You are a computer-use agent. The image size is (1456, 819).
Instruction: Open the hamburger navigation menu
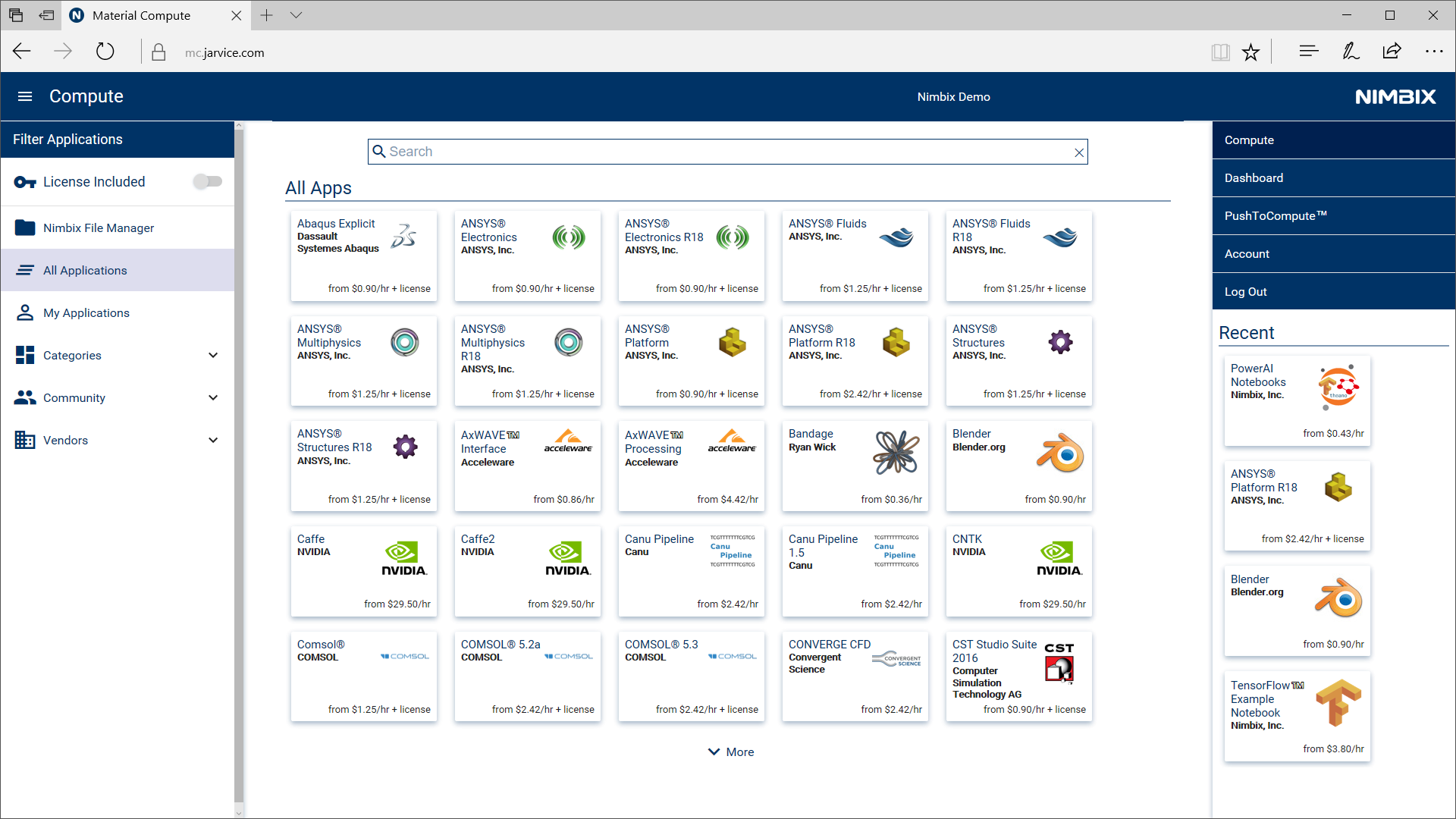[25, 96]
